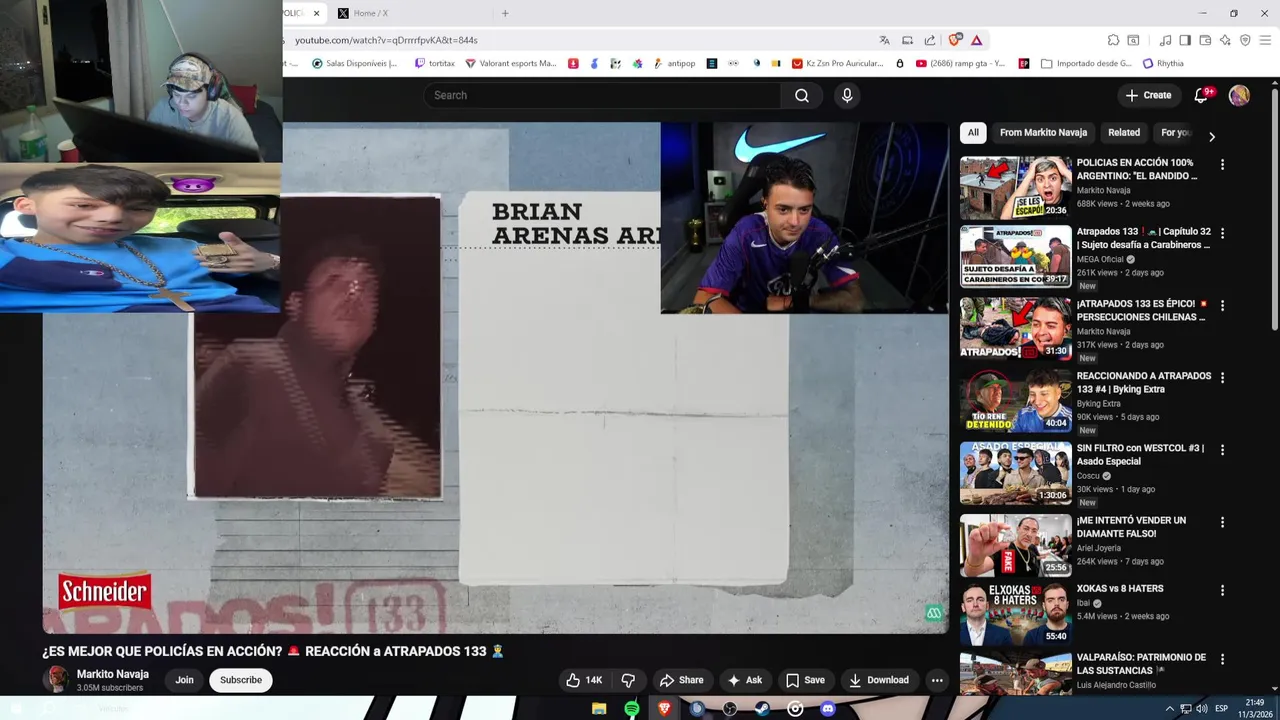Open Valorant esports bookmark

point(511,63)
